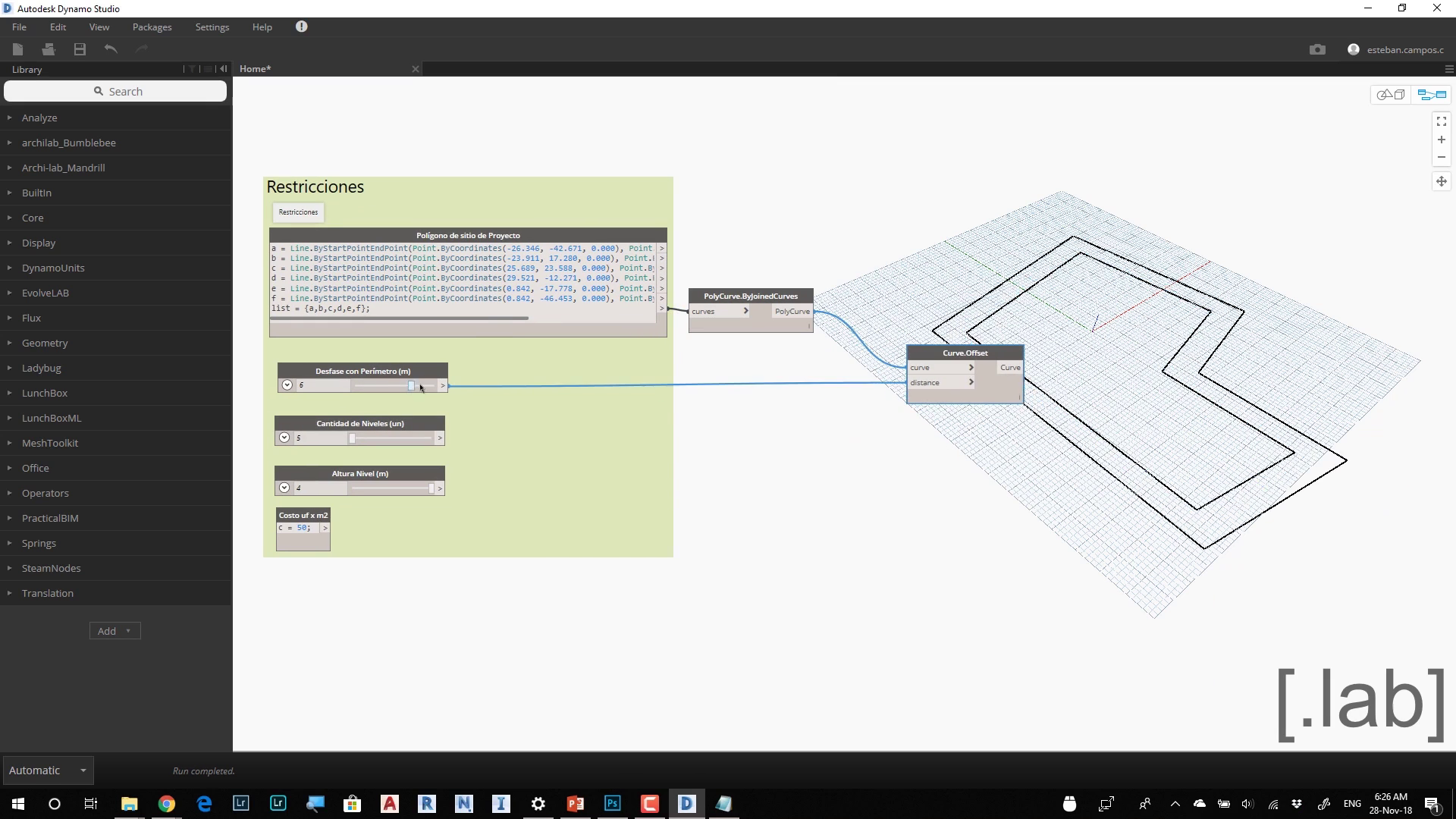Open the info exclamation notification icon
The width and height of the screenshot is (1456, 819).
pyautogui.click(x=301, y=27)
